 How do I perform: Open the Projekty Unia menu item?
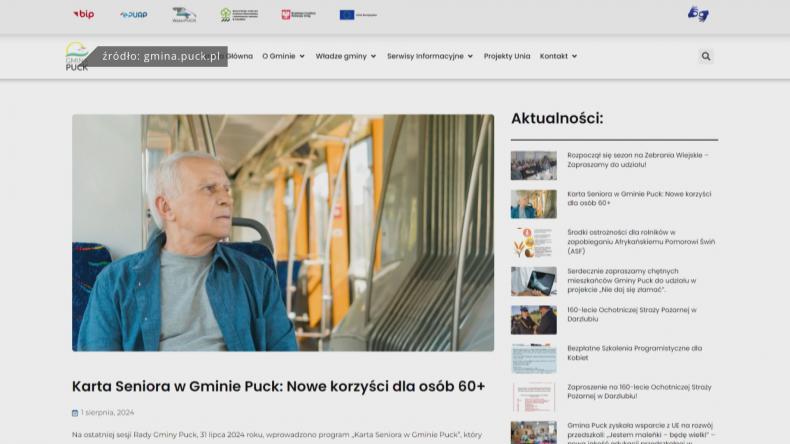coord(507,56)
